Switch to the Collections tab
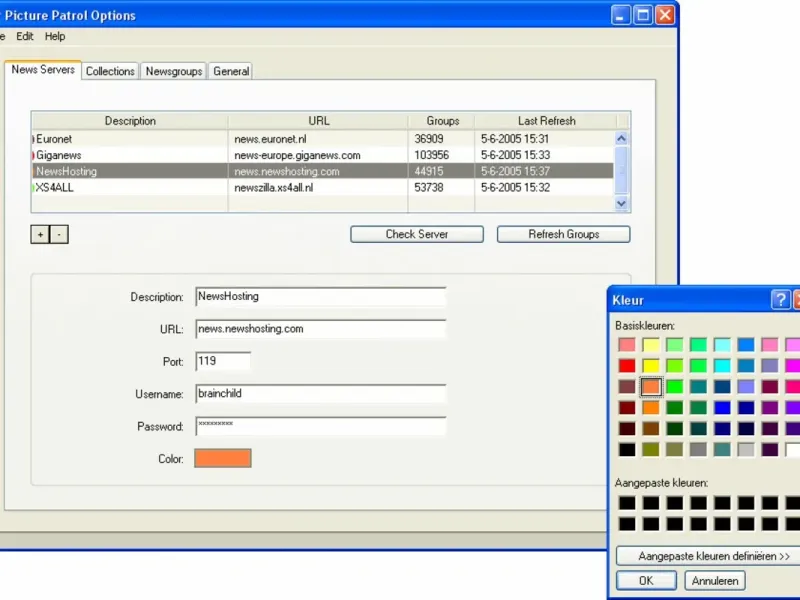The image size is (800, 600). (x=110, y=71)
